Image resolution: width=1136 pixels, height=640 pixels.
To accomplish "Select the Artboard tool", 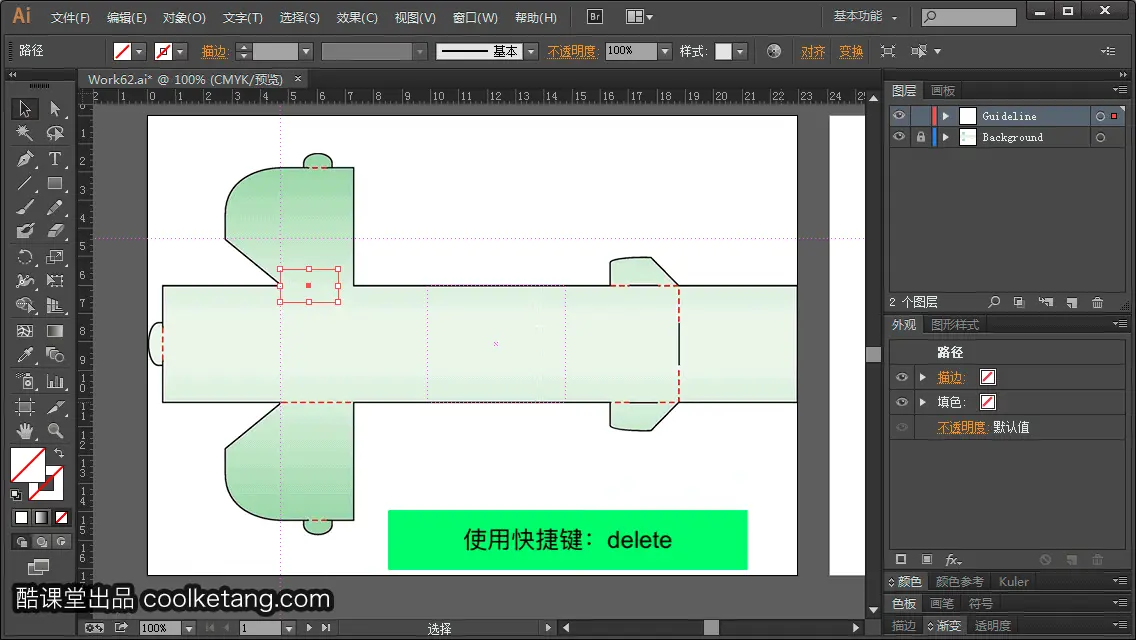I will pyautogui.click(x=25, y=407).
